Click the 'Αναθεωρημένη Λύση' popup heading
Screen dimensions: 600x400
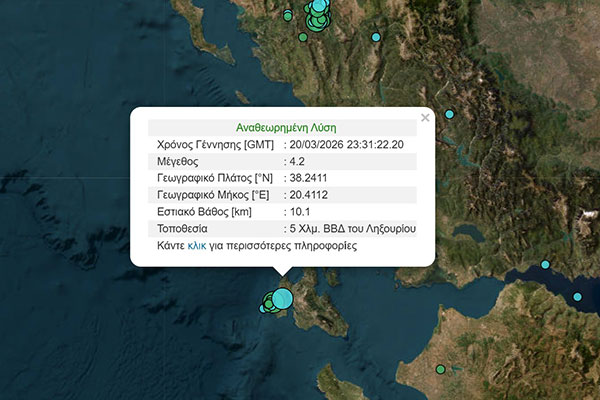tap(285, 128)
